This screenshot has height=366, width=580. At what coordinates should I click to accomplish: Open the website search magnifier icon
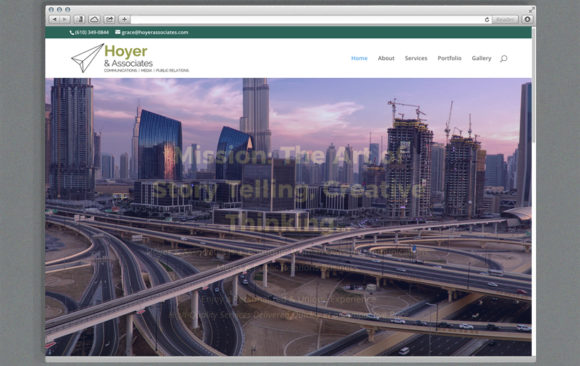pyautogui.click(x=503, y=58)
